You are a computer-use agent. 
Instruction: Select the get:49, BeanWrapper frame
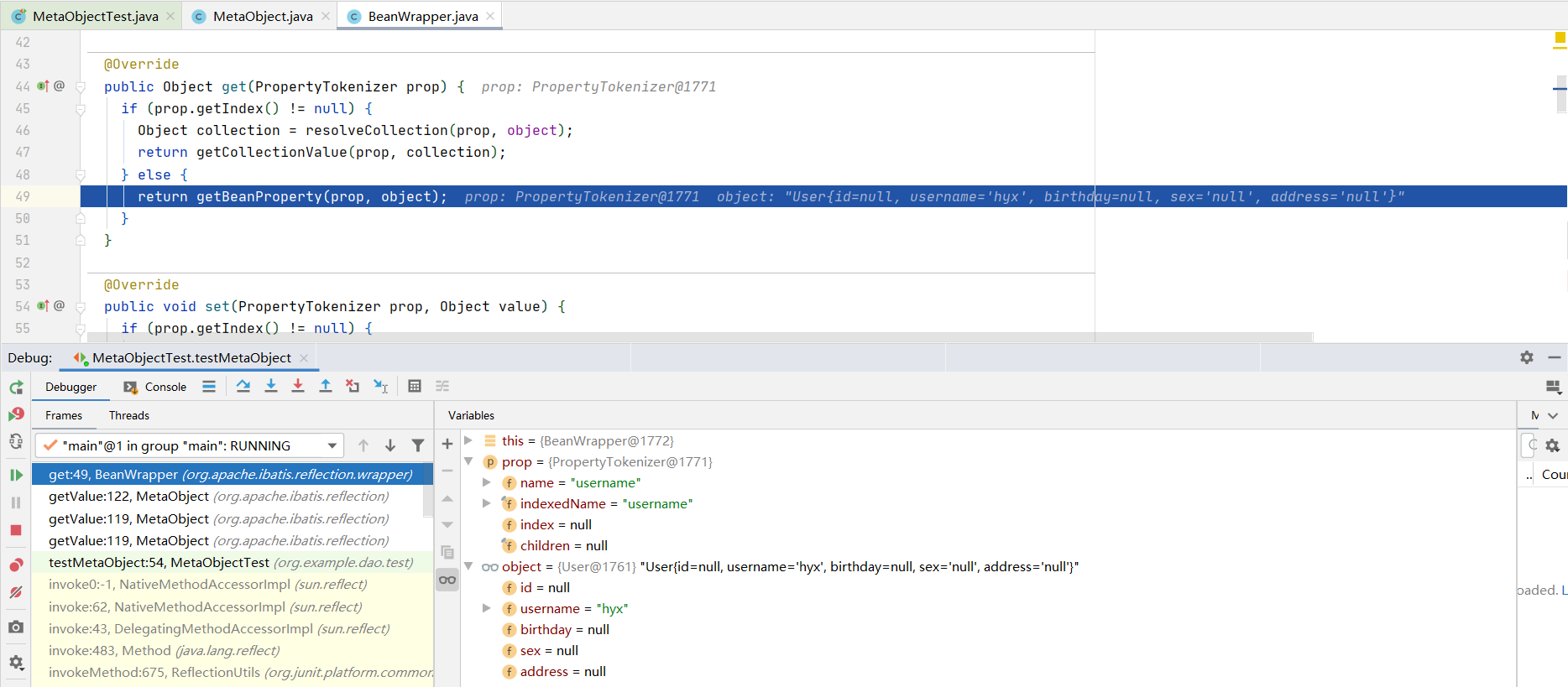pos(233,475)
